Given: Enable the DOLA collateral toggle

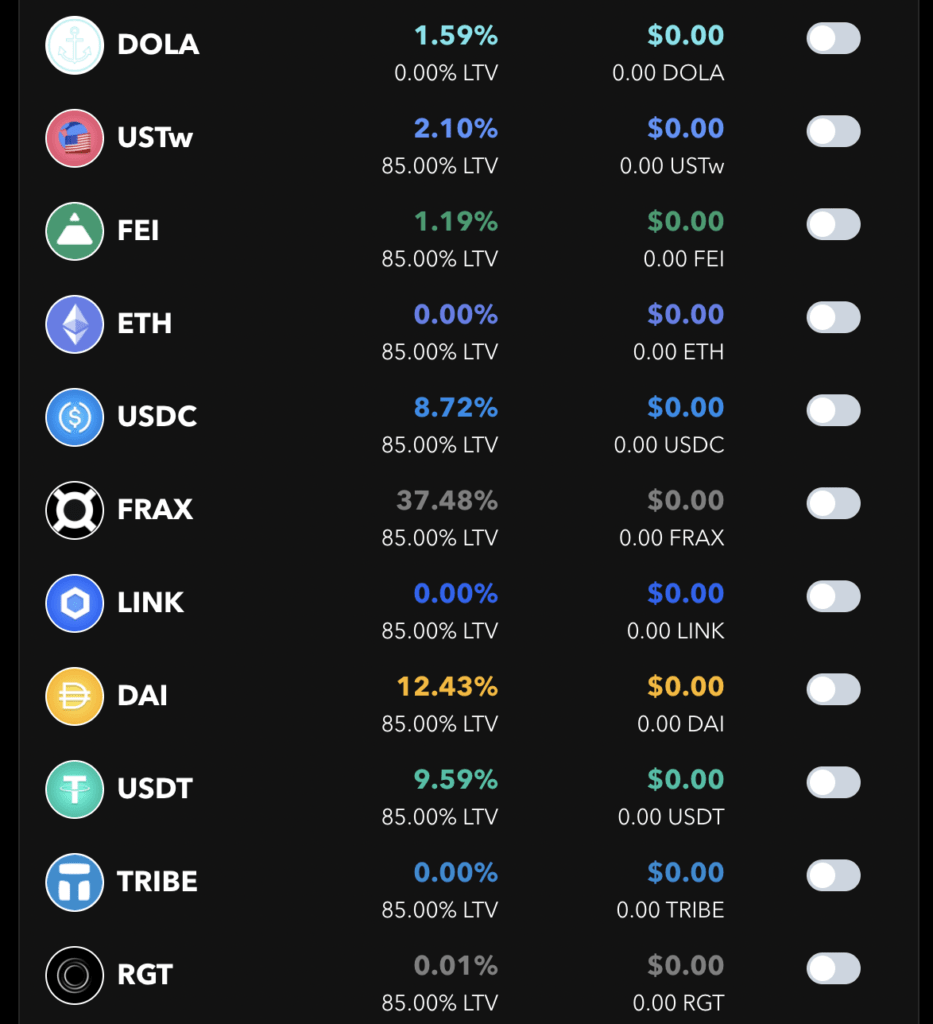Looking at the screenshot, I should [833, 39].
